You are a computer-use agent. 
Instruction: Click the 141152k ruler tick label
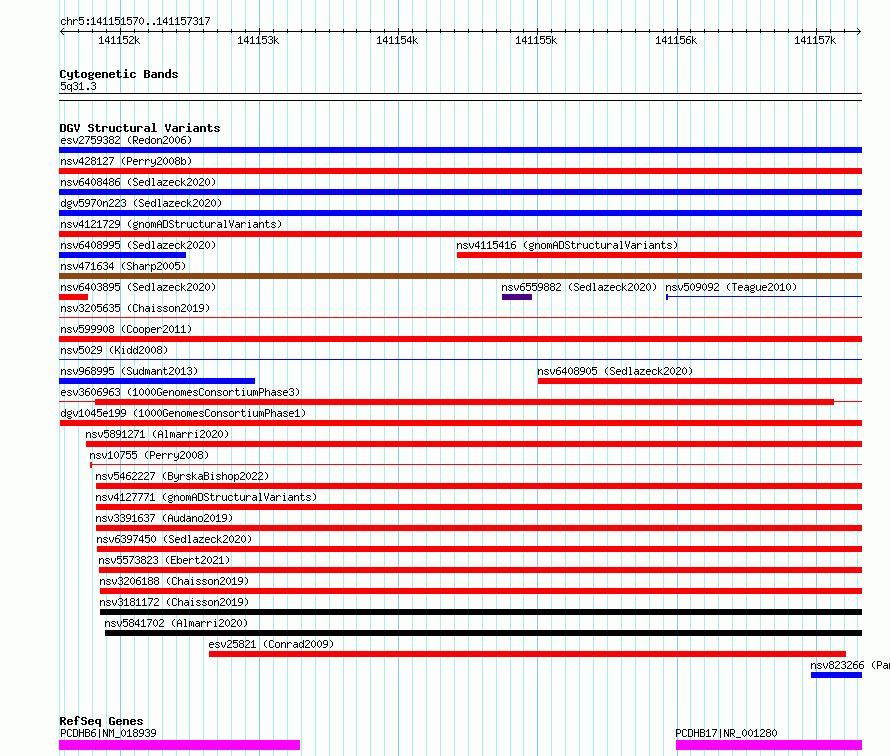(119, 40)
